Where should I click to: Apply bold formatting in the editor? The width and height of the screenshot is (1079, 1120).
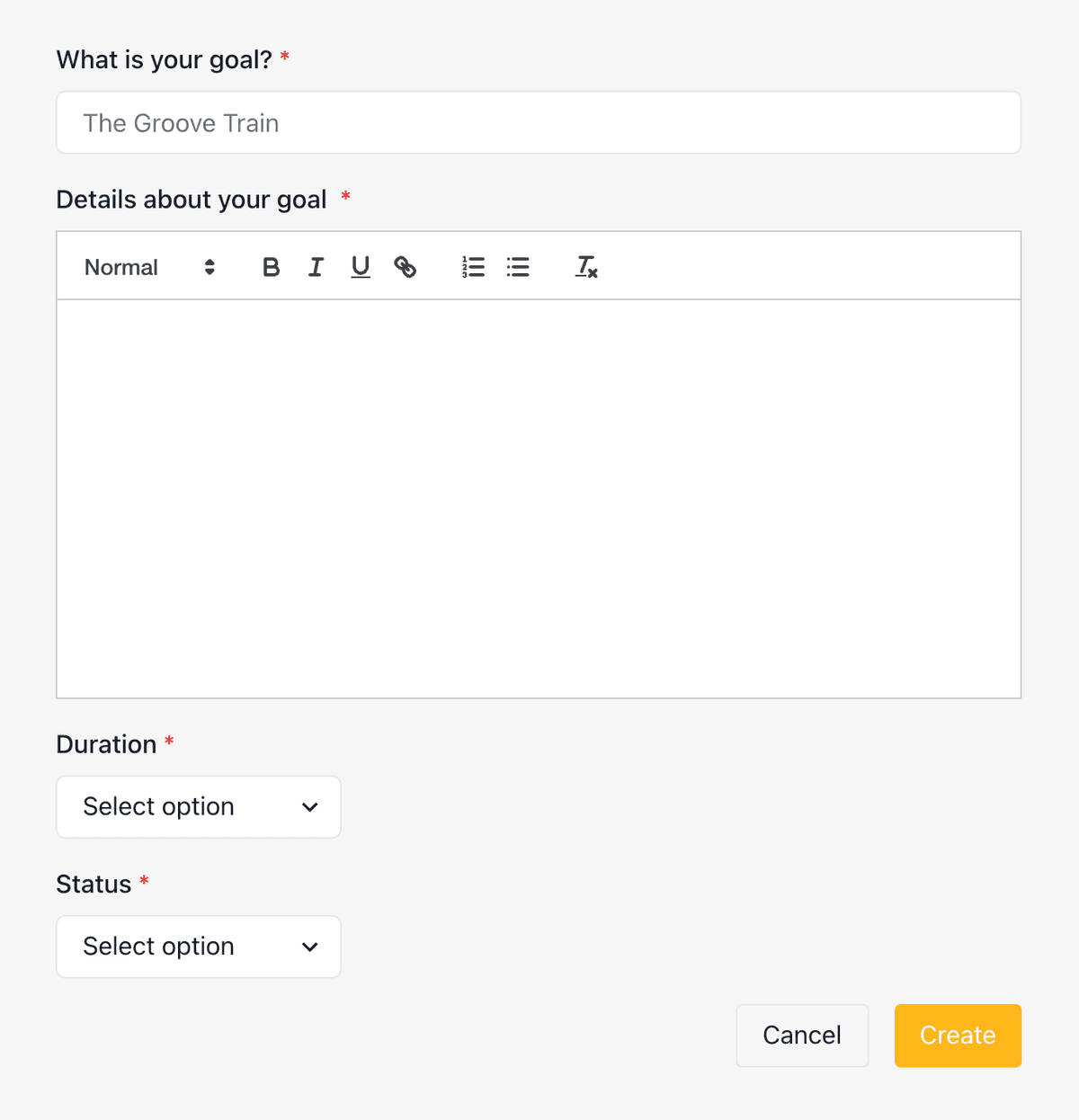pyautogui.click(x=271, y=266)
